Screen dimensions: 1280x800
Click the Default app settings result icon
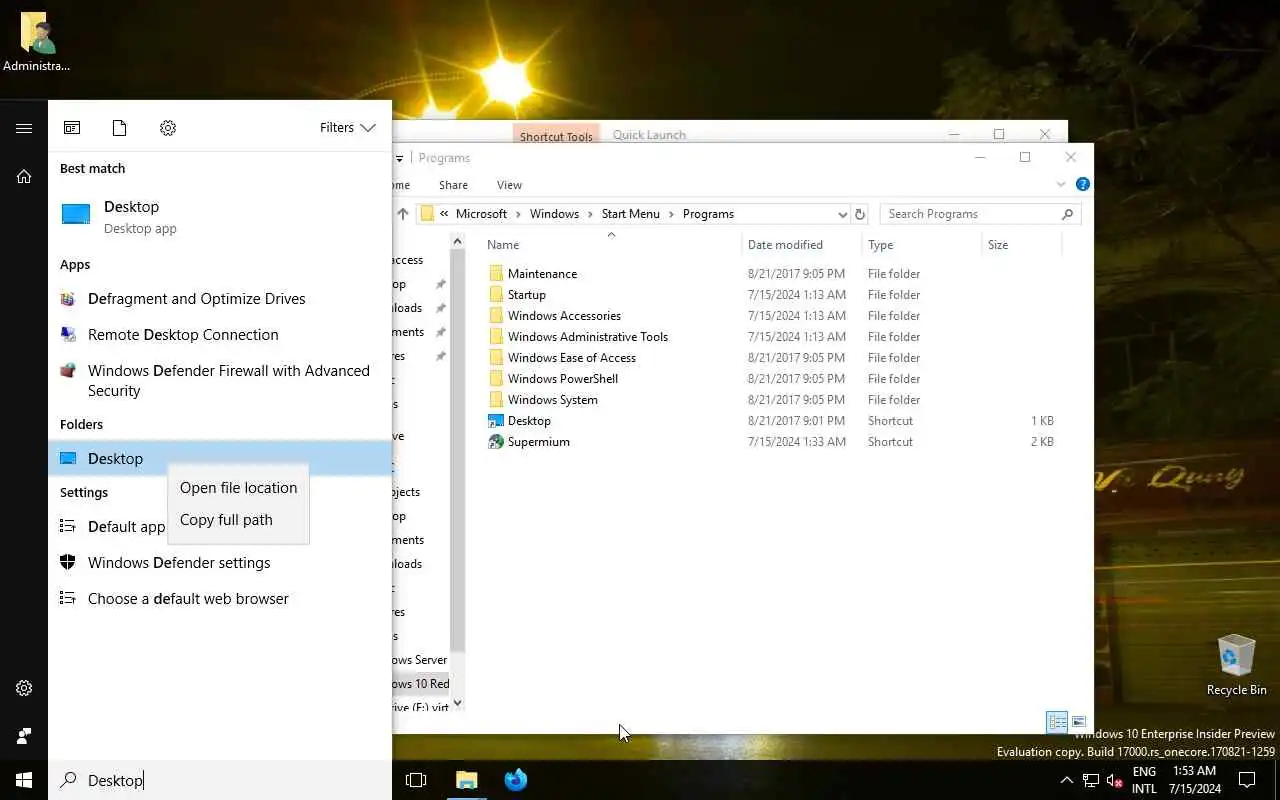[68, 526]
